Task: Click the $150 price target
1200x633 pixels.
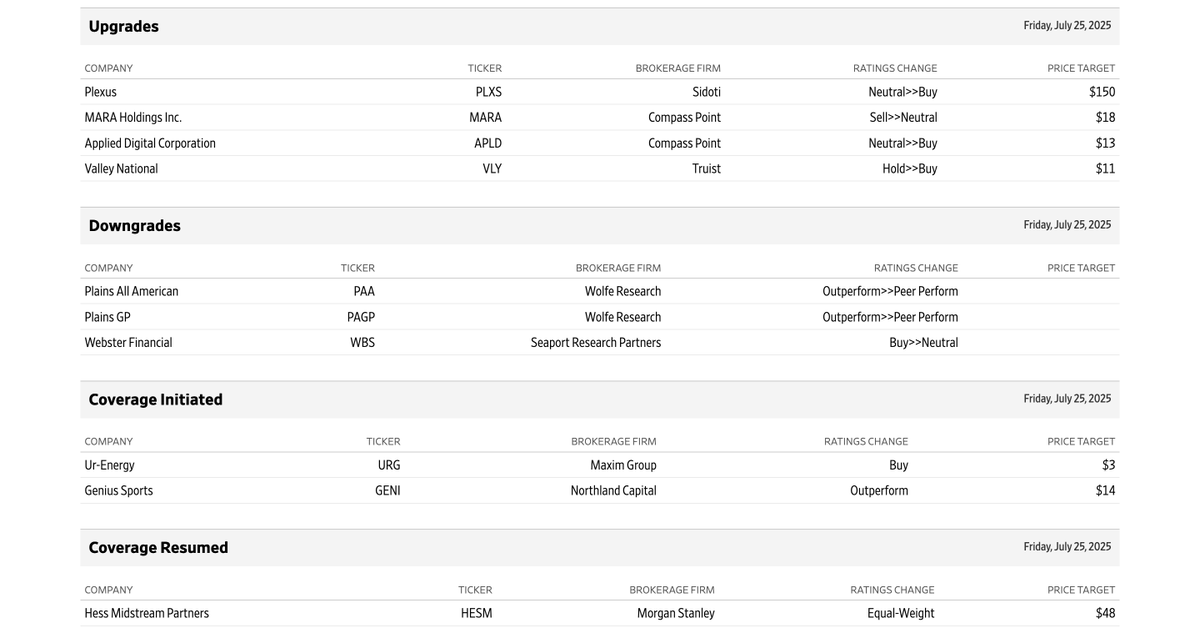Action: coord(1102,92)
